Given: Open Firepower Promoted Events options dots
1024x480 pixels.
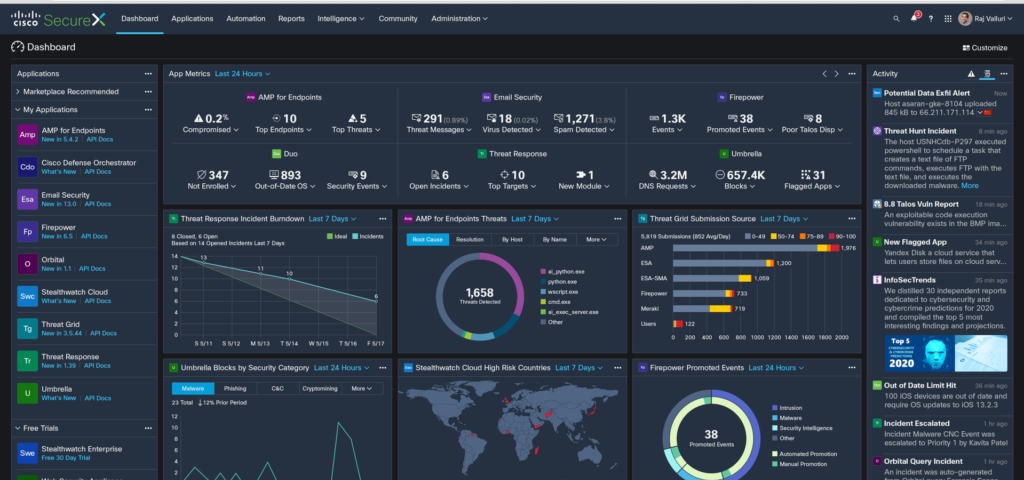Looking at the screenshot, I should coord(852,368).
